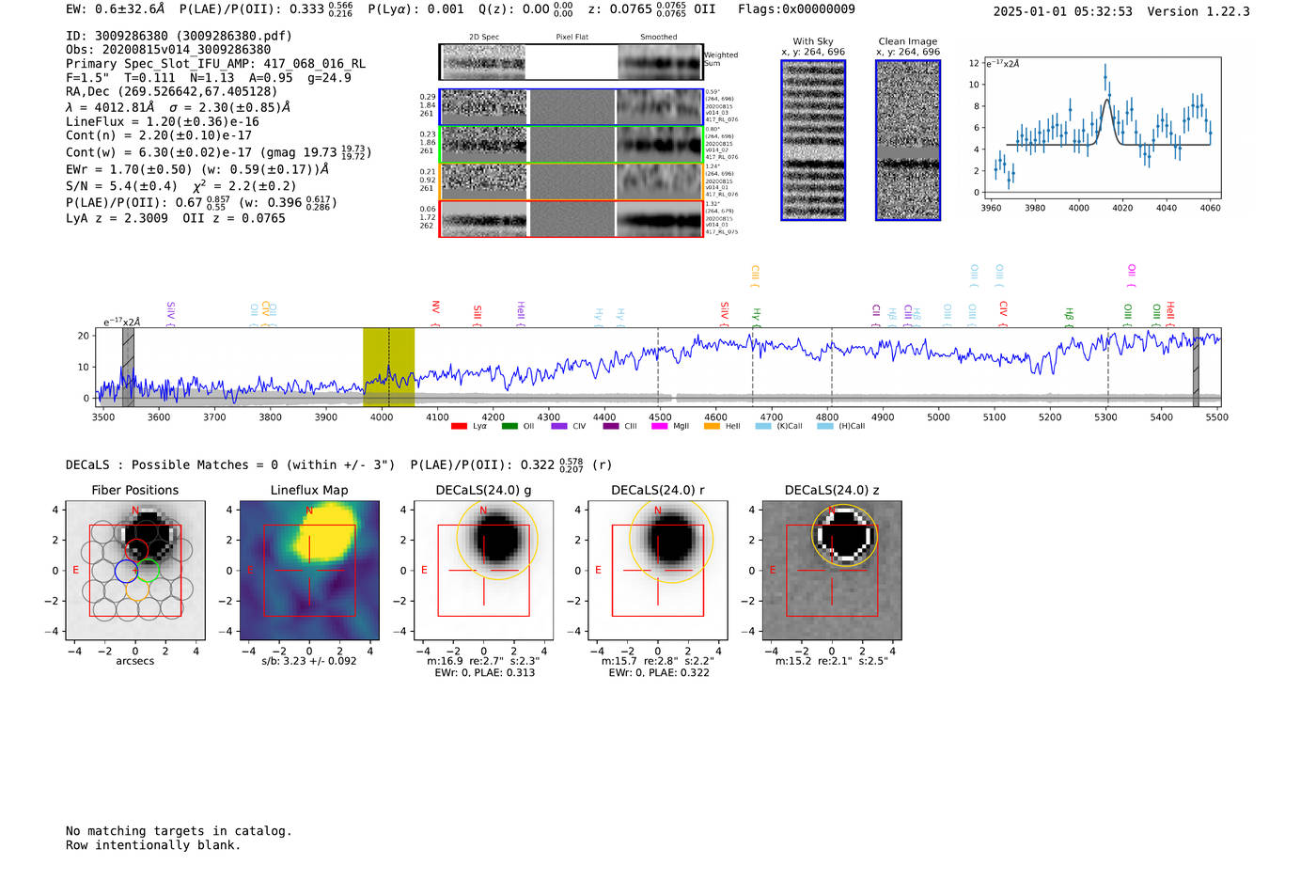Click the 'S/N = 5.4(±0.4)' line

tap(121, 186)
